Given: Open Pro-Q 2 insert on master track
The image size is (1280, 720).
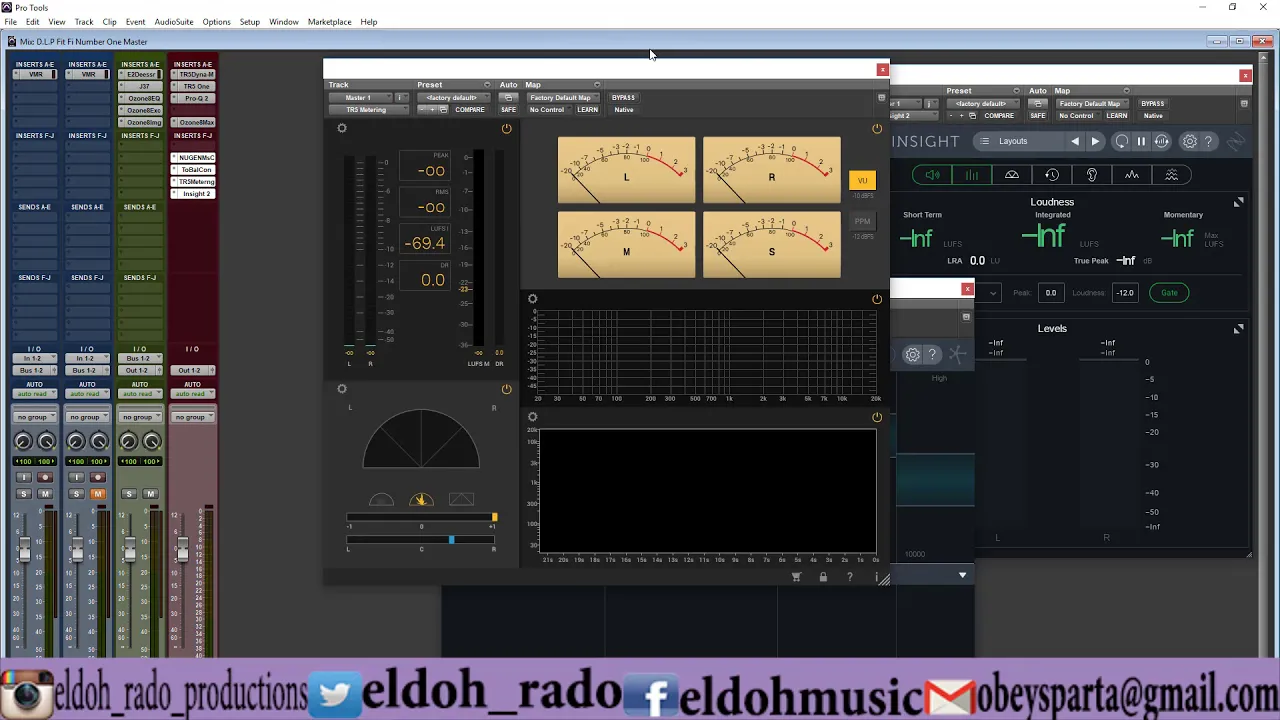Looking at the screenshot, I should pos(196,99).
